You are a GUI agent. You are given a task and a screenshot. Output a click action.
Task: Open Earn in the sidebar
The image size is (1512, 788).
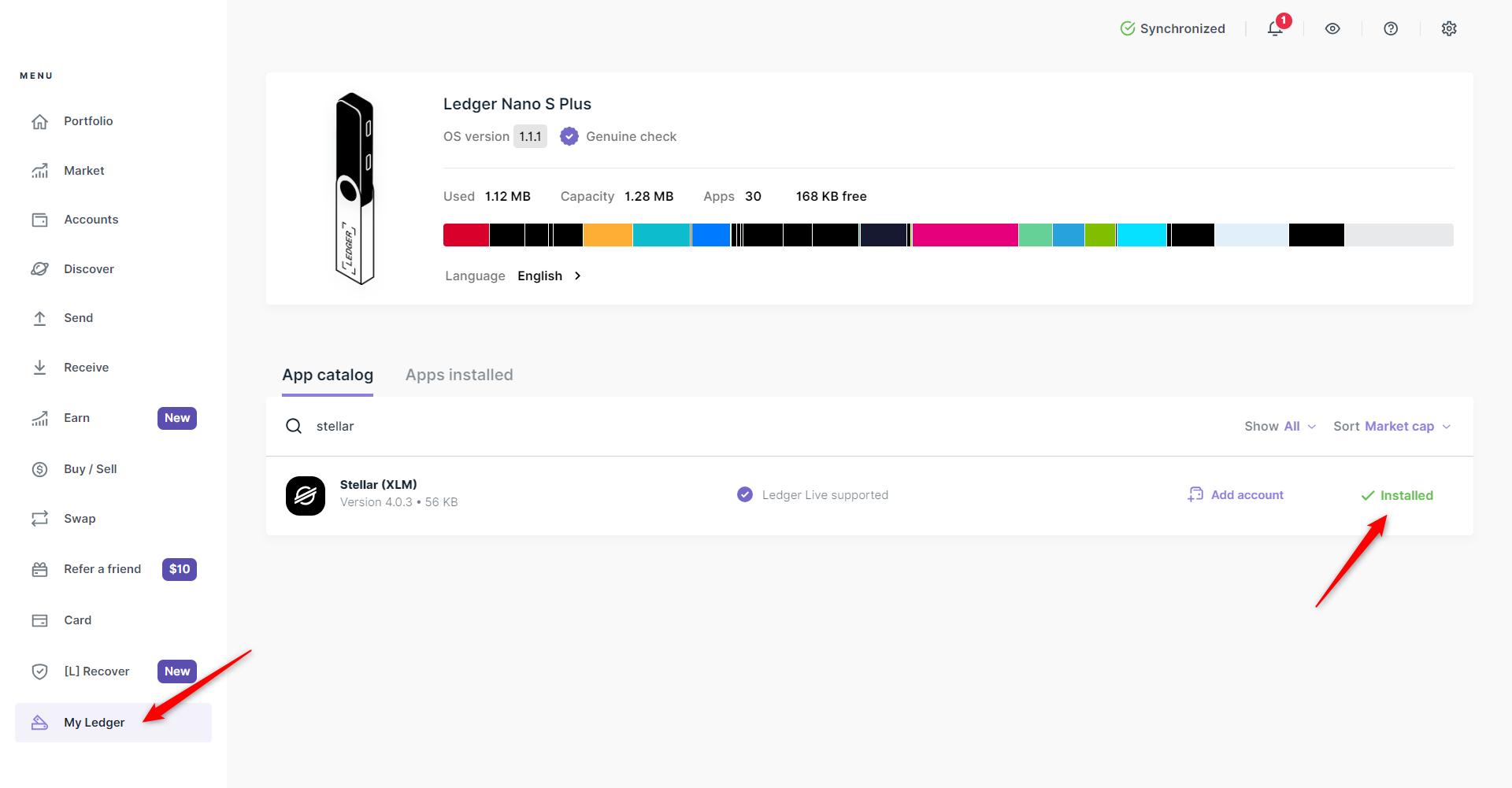[77, 418]
